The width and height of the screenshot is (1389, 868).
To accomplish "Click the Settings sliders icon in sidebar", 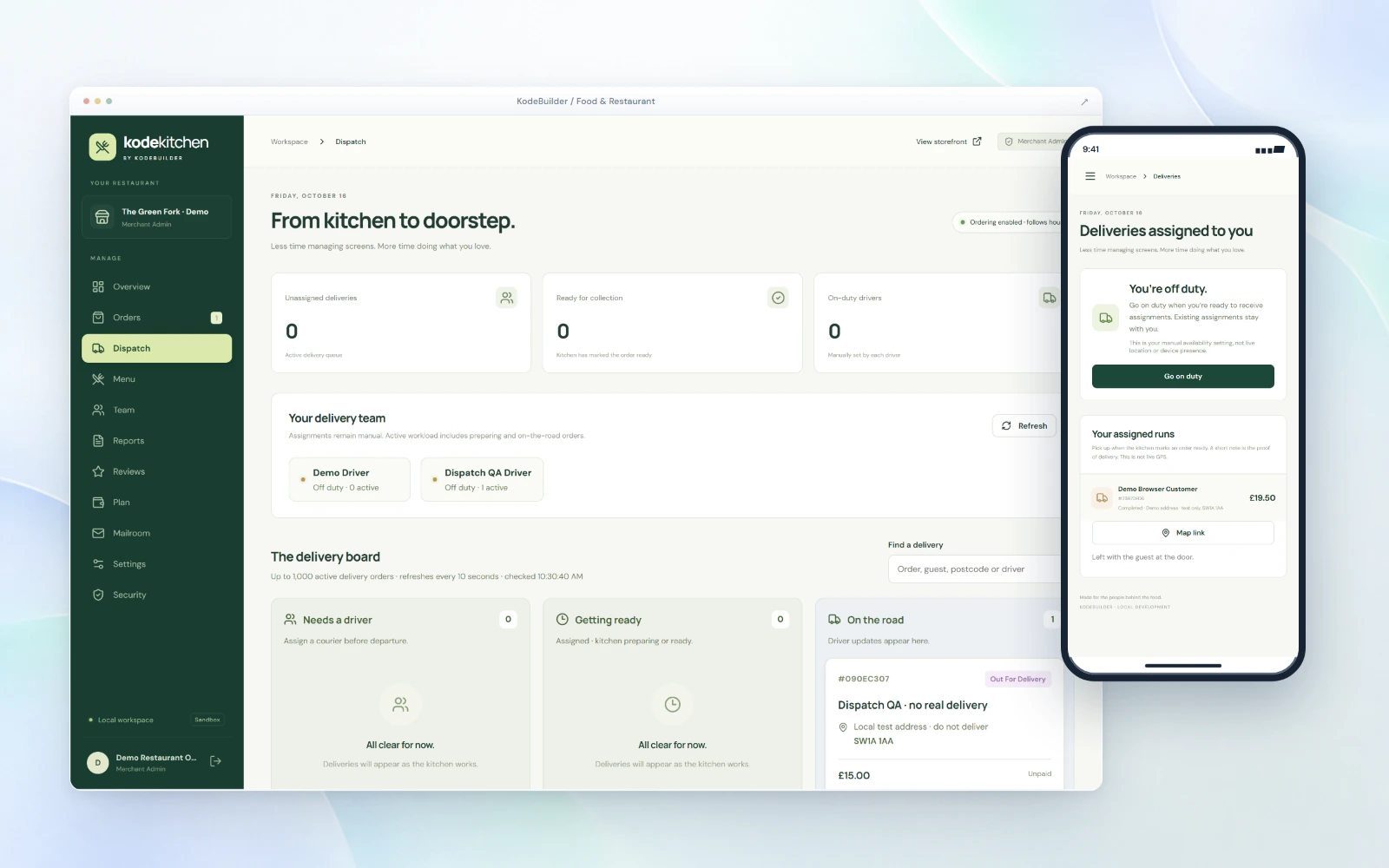I will tap(98, 564).
